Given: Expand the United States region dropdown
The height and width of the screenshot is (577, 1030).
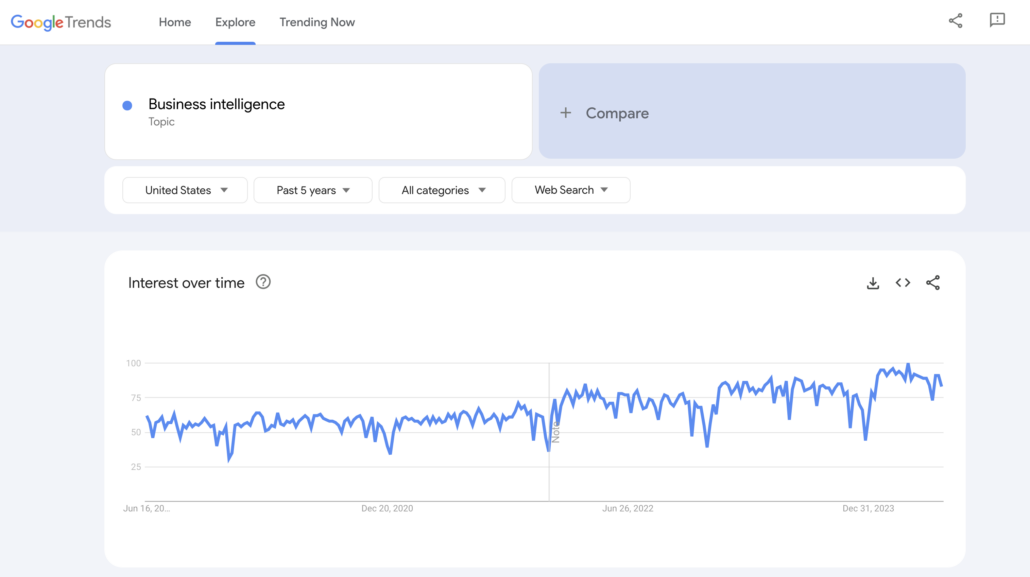Looking at the screenshot, I should [x=185, y=190].
